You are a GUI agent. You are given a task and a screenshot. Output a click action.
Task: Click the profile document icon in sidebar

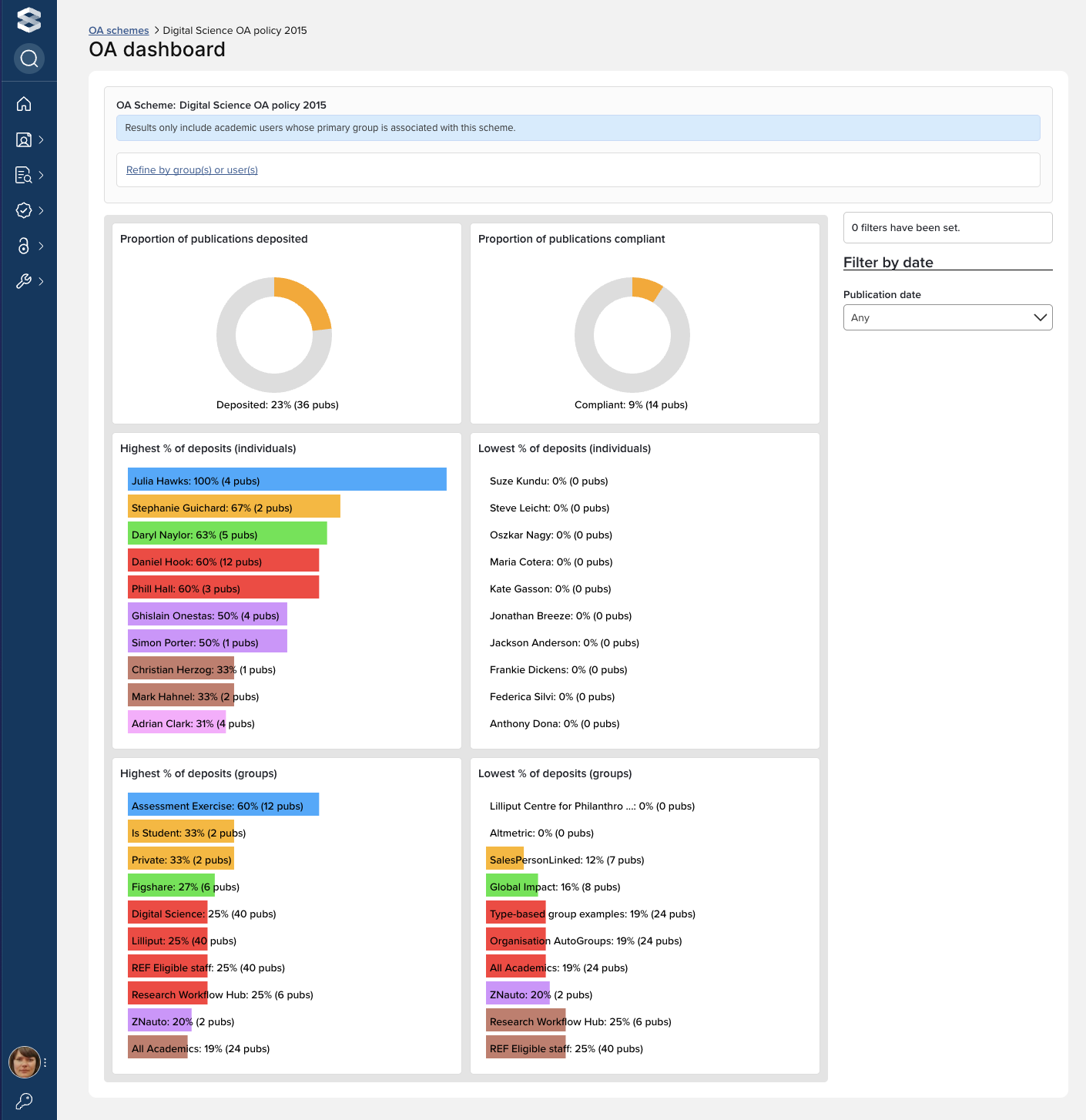tap(24, 139)
